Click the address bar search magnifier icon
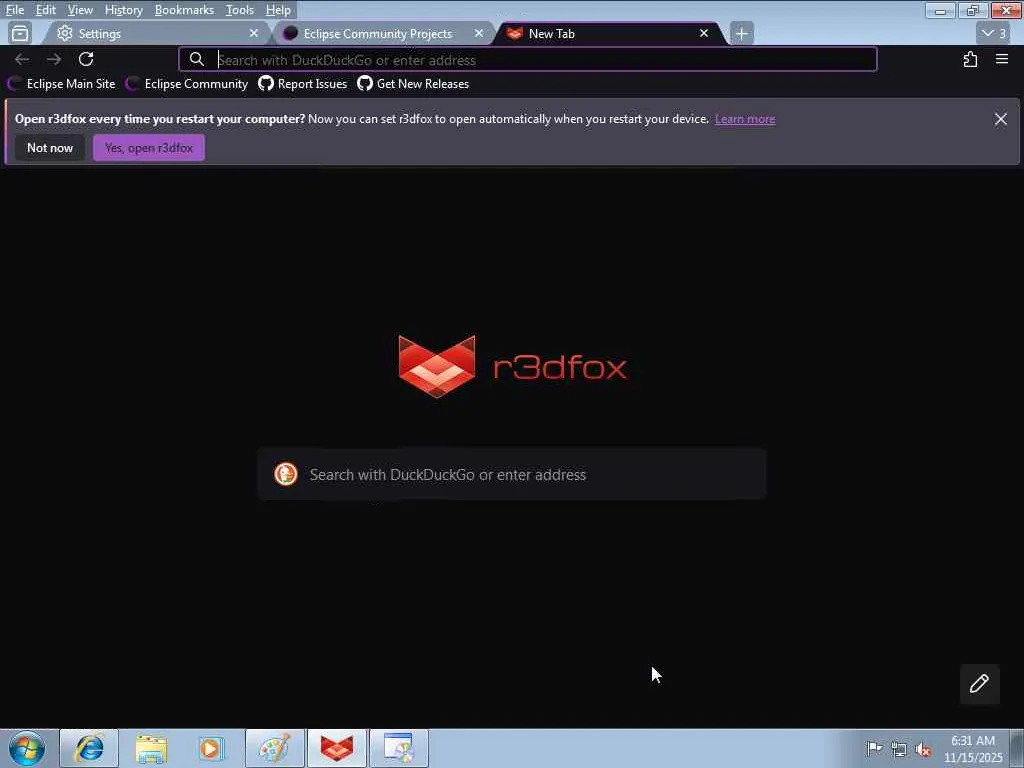This screenshot has width=1024, height=768. [197, 59]
